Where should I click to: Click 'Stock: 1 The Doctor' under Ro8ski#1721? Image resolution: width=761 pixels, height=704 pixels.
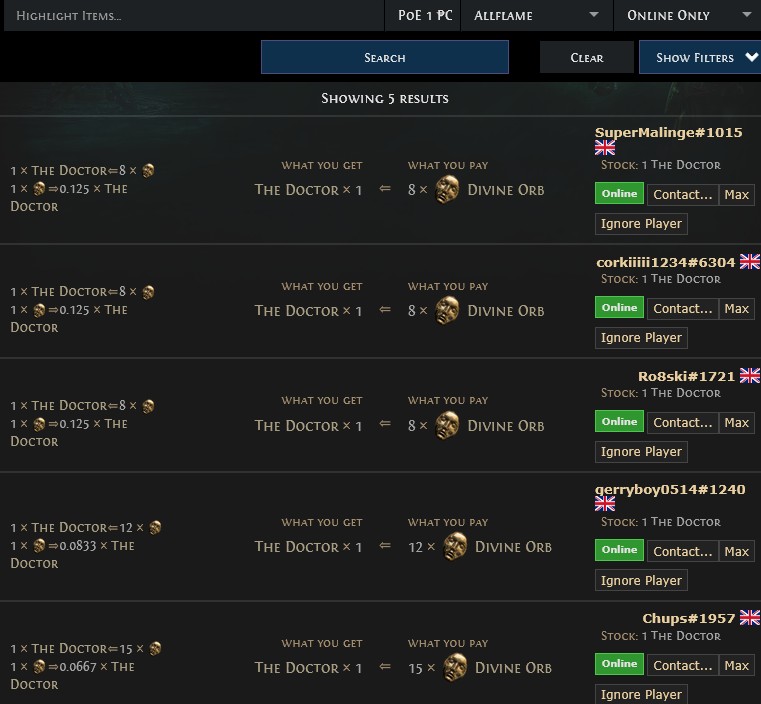661,393
